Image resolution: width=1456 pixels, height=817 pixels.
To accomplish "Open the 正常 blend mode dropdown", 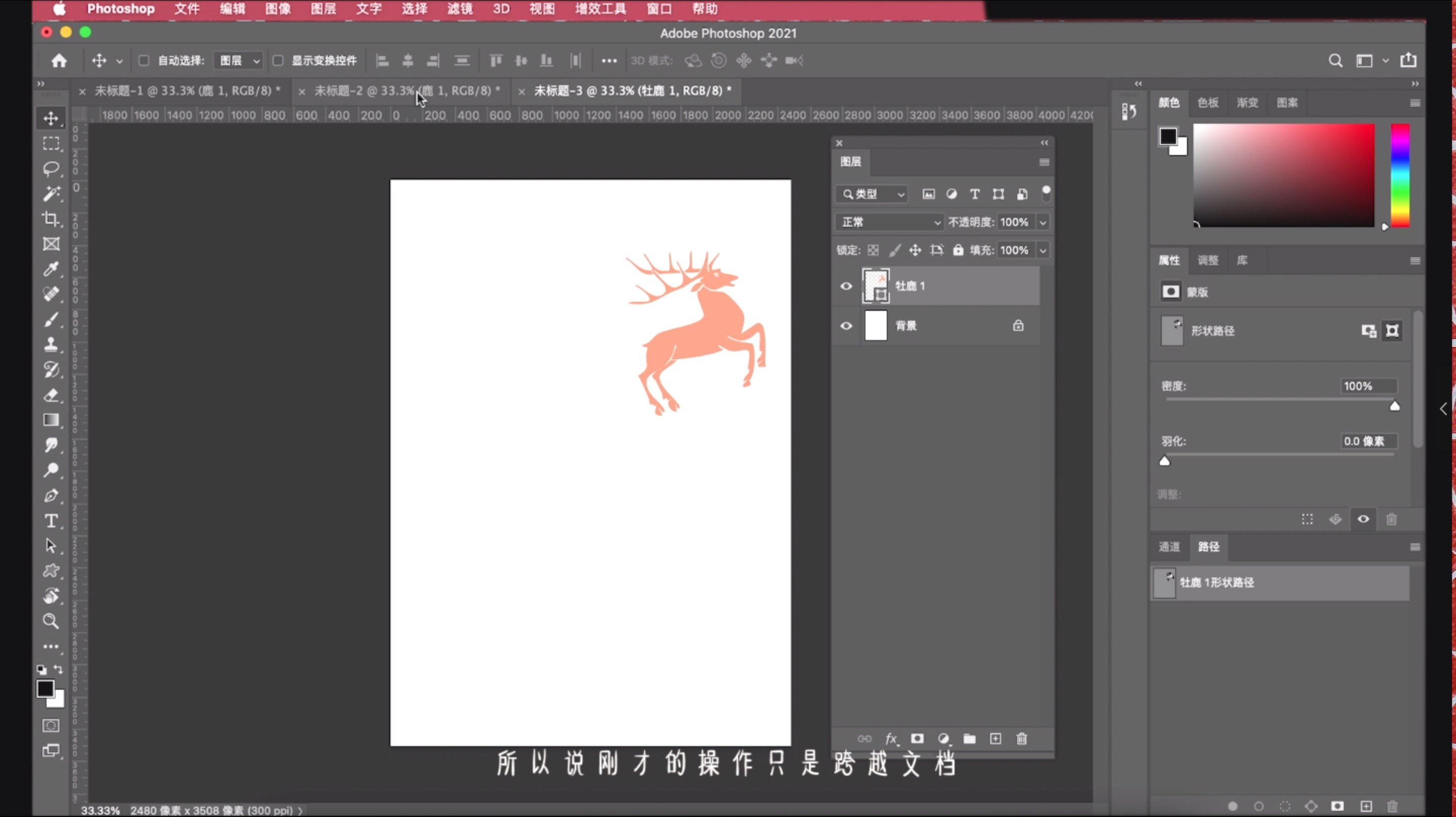I will (x=890, y=223).
